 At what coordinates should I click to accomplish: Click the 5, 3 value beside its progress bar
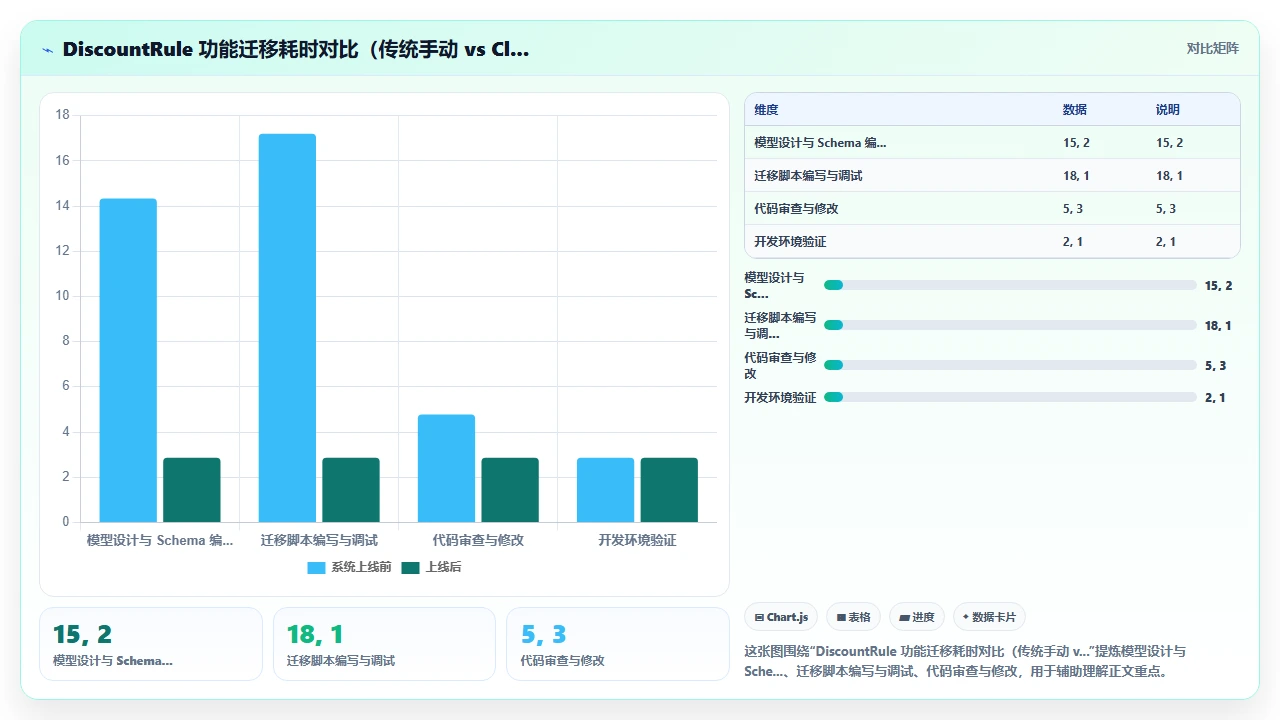pyautogui.click(x=1215, y=365)
